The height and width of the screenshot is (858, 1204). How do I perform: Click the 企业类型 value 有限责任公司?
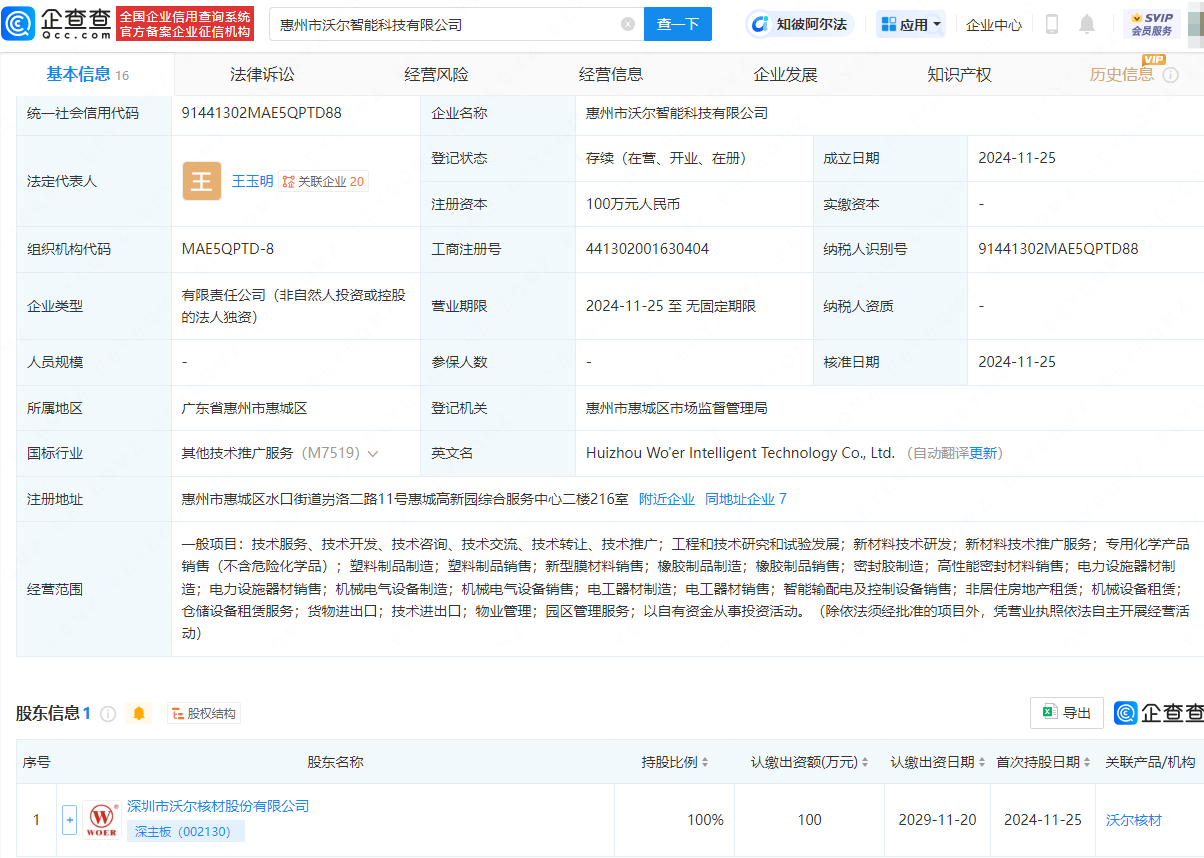tap(294, 306)
